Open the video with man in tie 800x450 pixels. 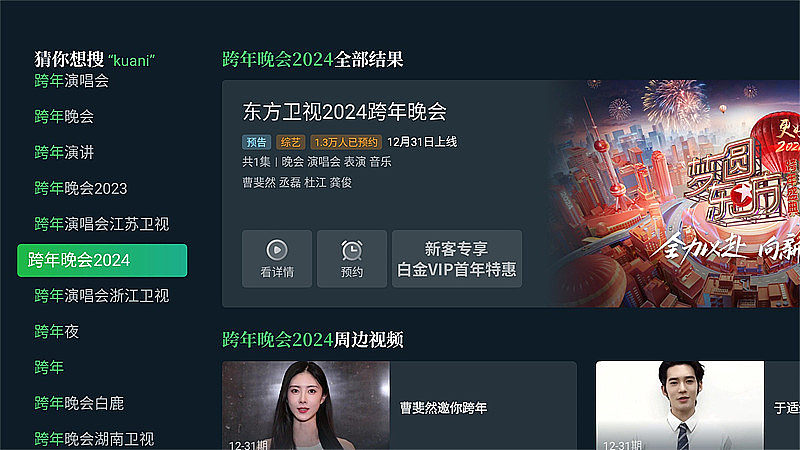coord(680,406)
